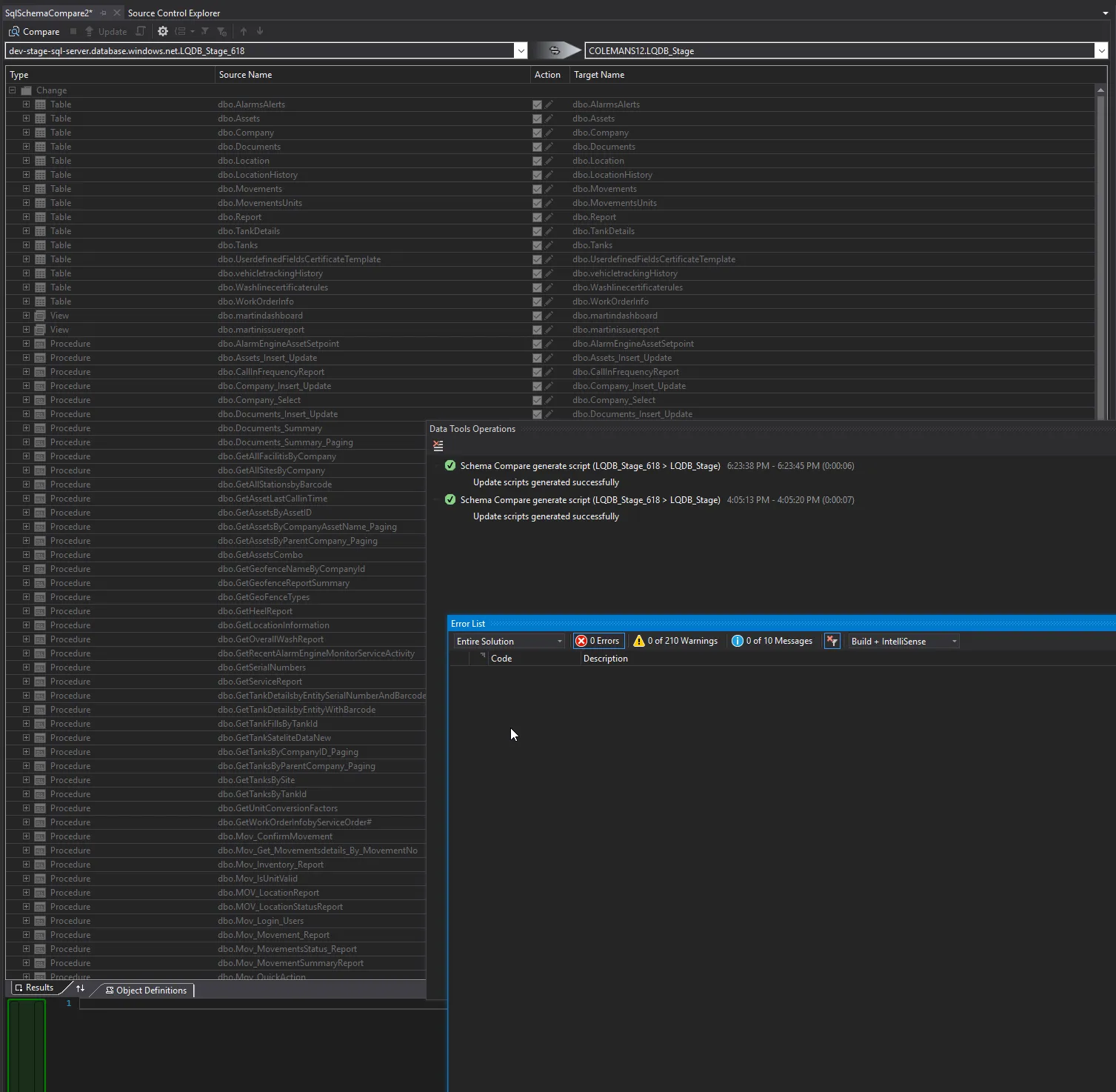Switch to the Source Control Explorer tab
The height and width of the screenshot is (1092, 1116).
(174, 13)
